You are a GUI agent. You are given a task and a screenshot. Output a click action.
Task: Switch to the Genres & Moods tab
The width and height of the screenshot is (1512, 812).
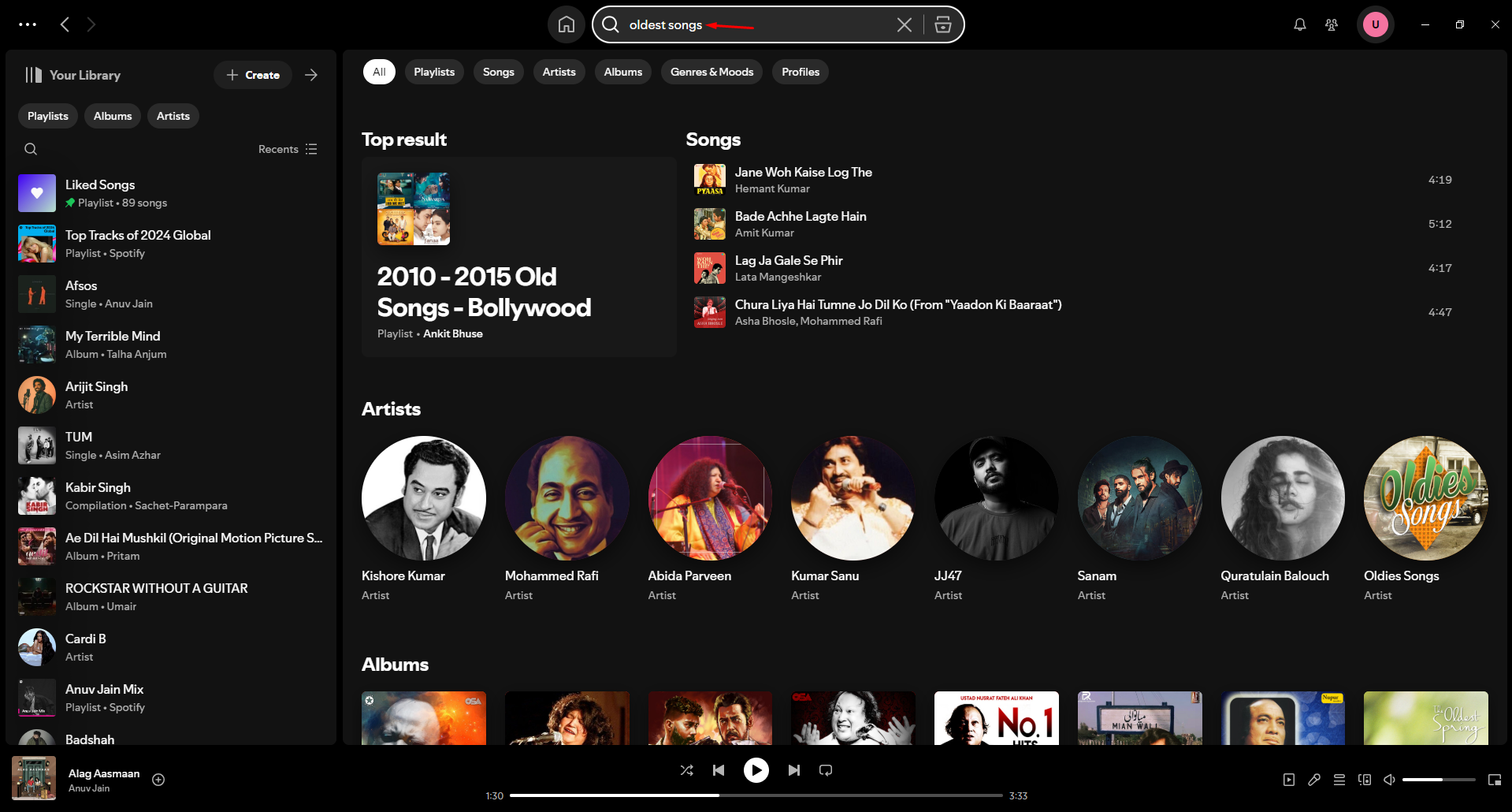(x=711, y=72)
